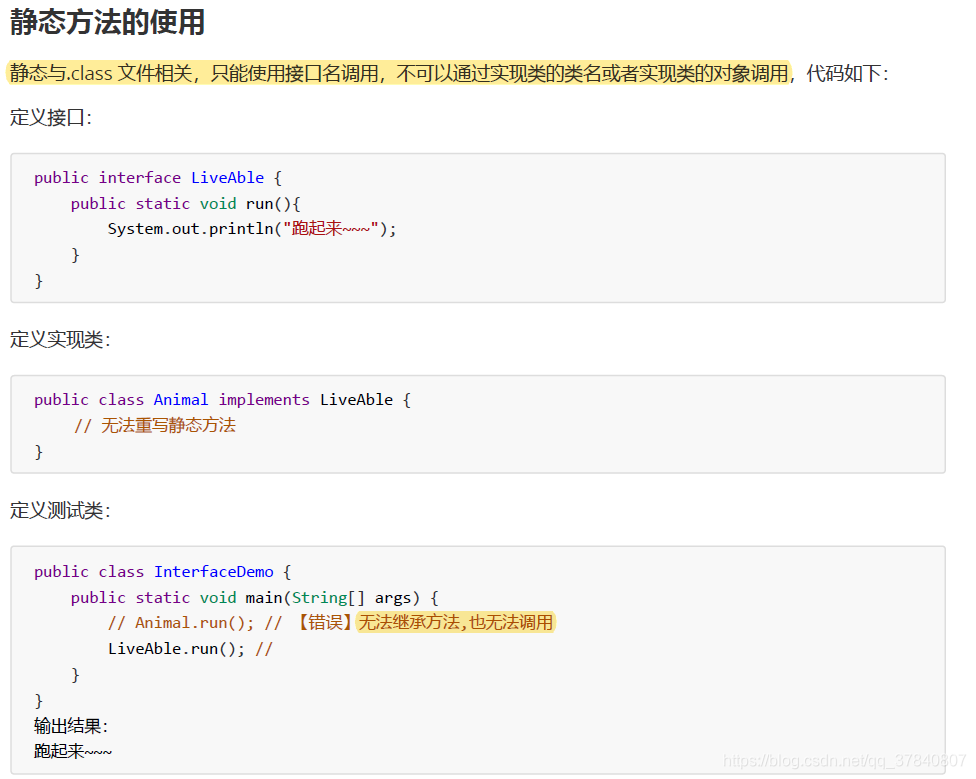Image resolution: width=976 pixels, height=779 pixels.
Task: Click the line LiveAble.run(); //
Action: point(190,649)
